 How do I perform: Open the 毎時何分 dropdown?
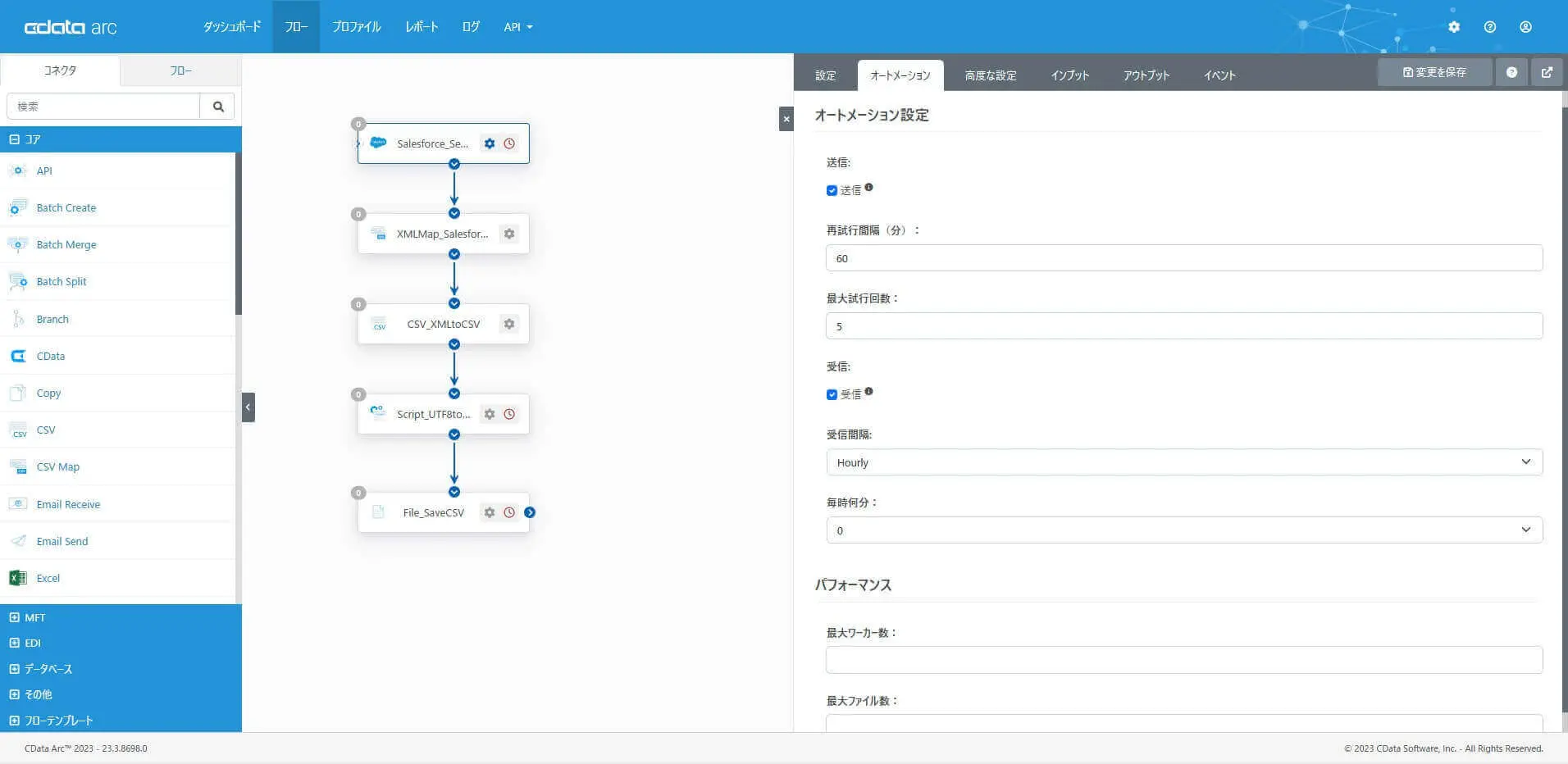(1184, 530)
